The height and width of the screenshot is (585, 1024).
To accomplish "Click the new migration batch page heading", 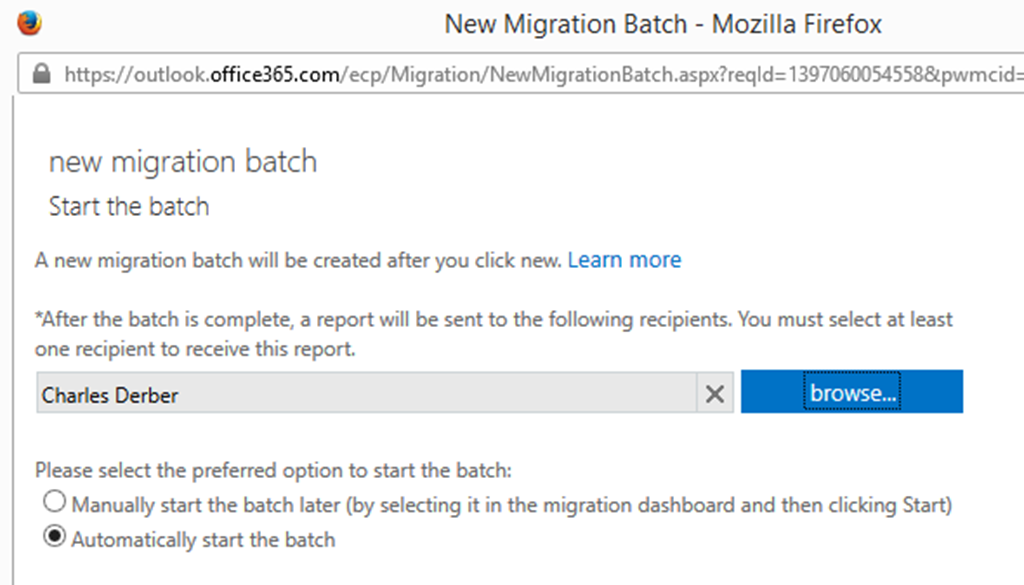I will point(183,161).
